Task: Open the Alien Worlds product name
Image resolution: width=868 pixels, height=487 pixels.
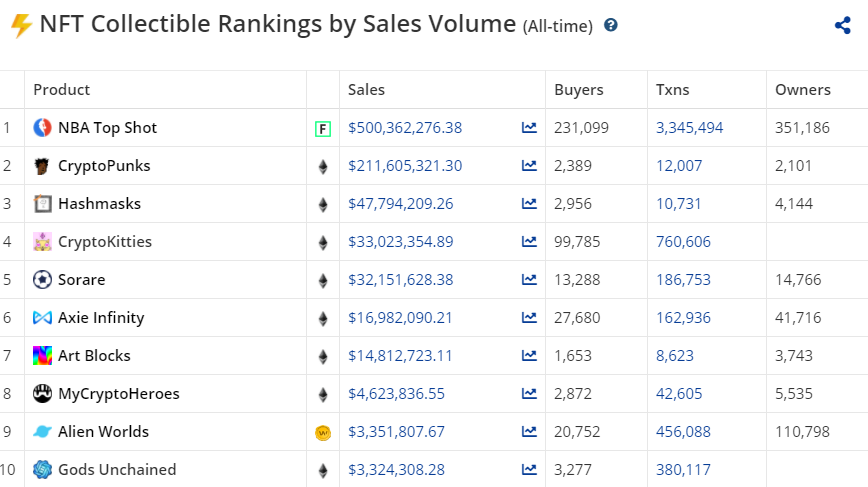Action: tap(104, 432)
